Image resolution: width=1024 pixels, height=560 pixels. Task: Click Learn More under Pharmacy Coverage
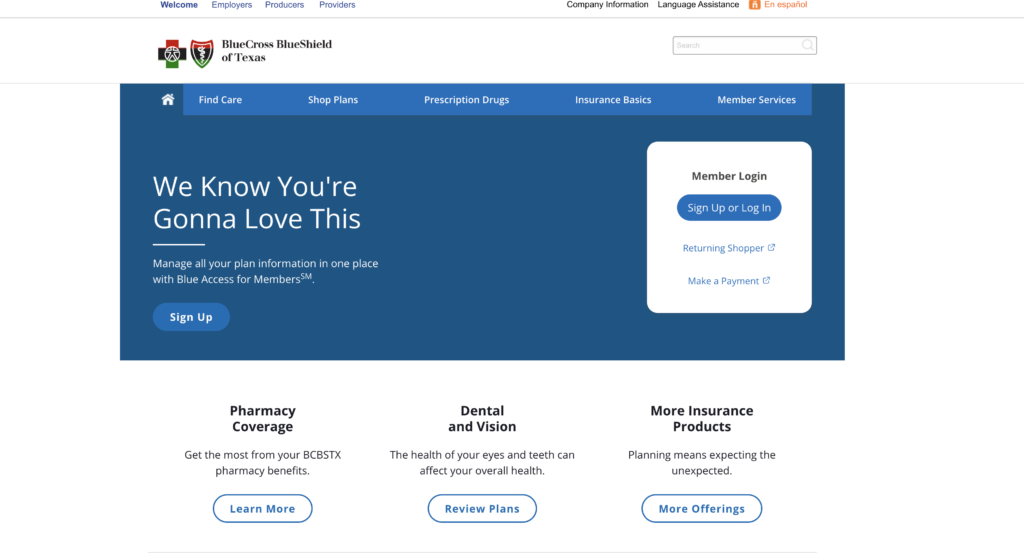[x=263, y=508]
